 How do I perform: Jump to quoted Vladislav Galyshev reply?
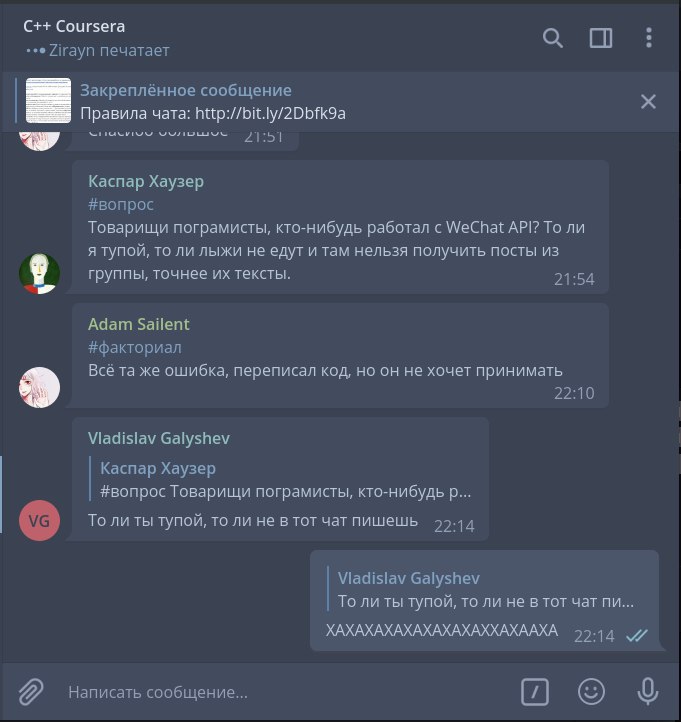pos(485,589)
